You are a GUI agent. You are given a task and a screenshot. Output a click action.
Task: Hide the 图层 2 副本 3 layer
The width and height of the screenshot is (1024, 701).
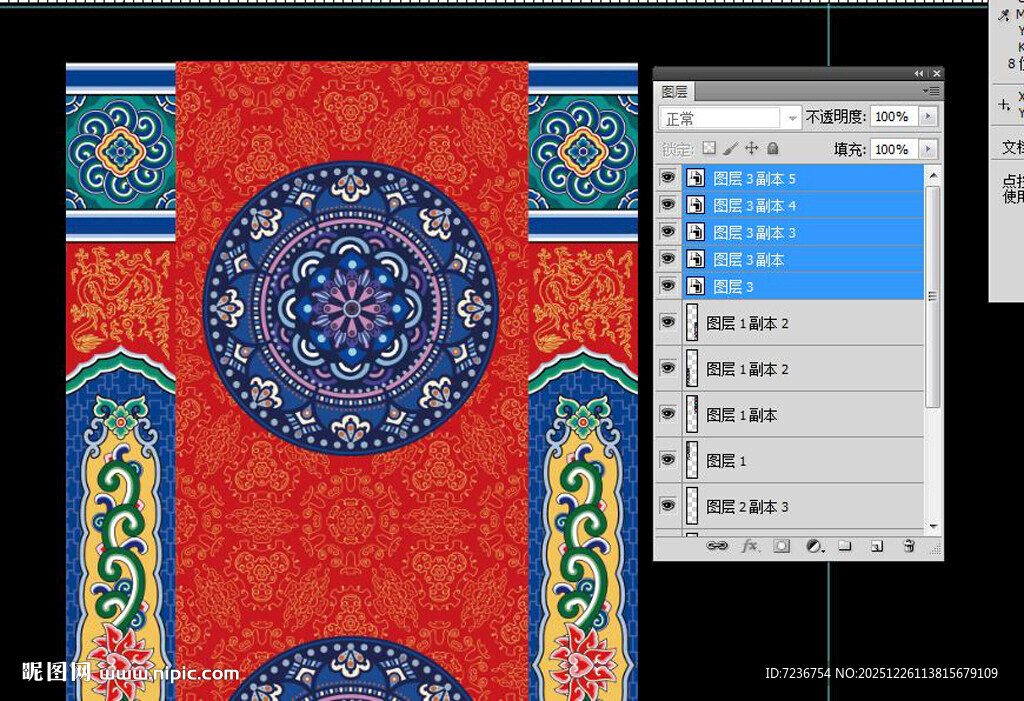[668, 506]
